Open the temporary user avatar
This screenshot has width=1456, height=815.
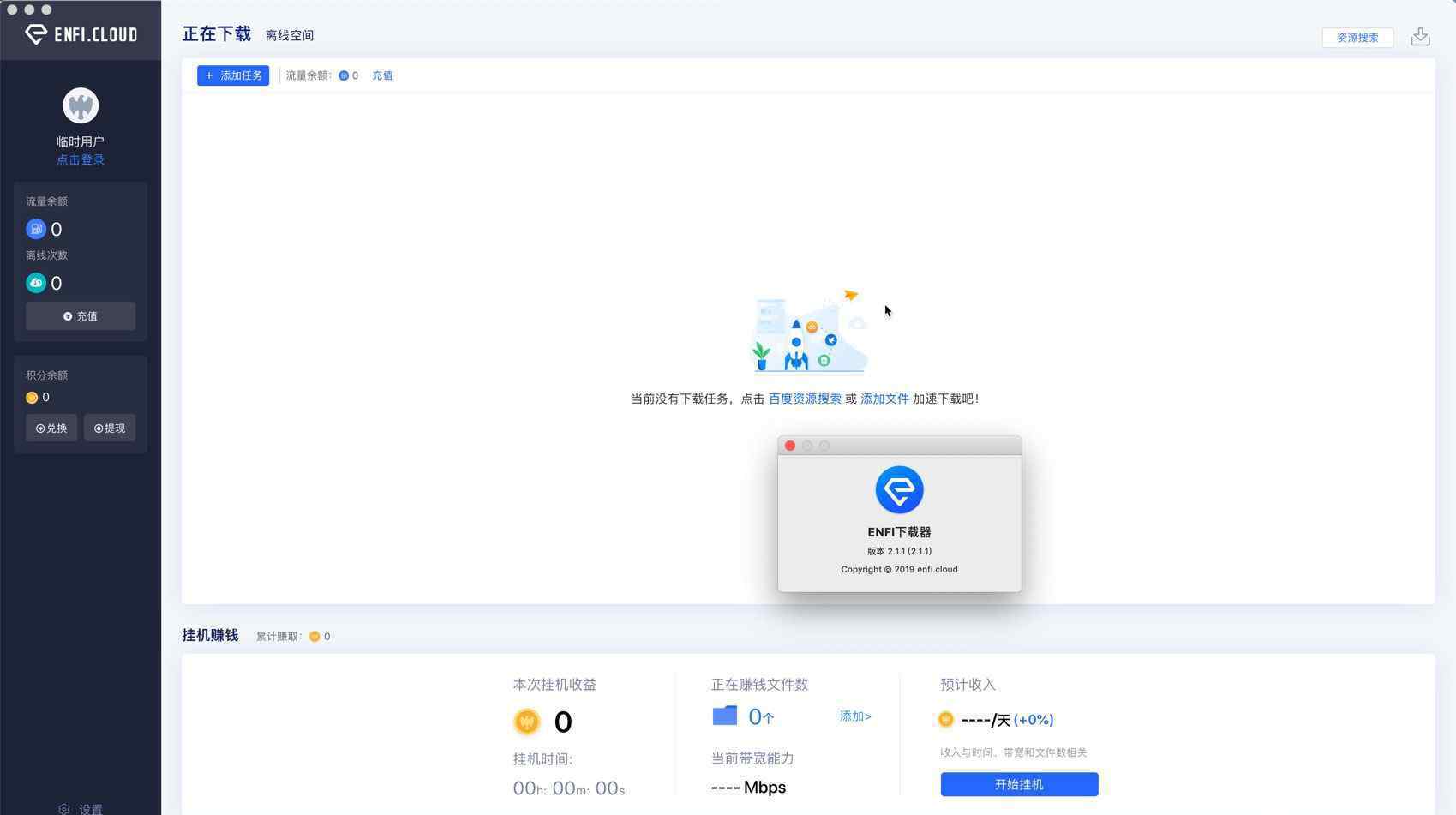pos(81,106)
